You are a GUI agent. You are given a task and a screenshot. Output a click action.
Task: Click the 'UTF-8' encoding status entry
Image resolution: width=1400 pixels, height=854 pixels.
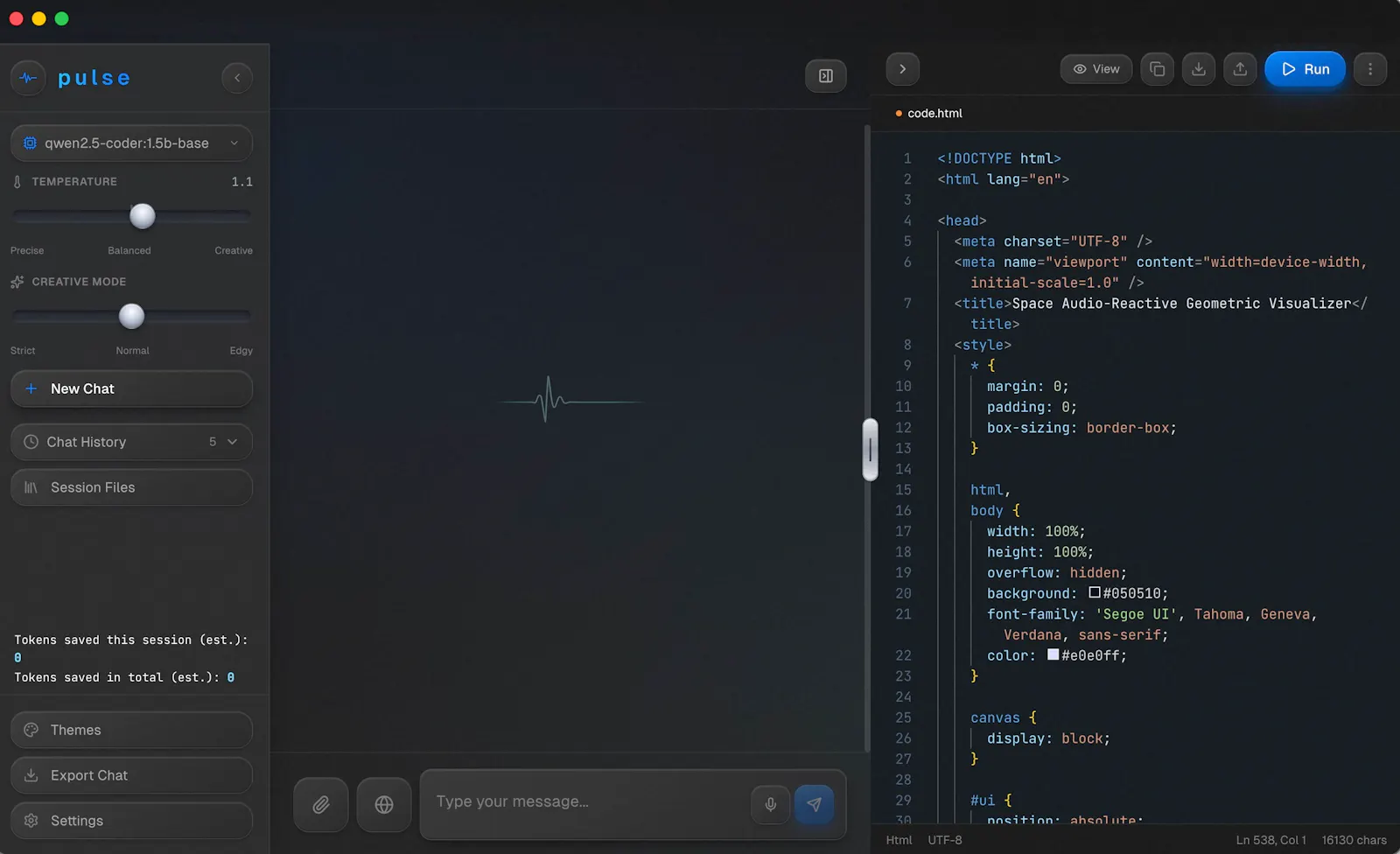coord(945,840)
